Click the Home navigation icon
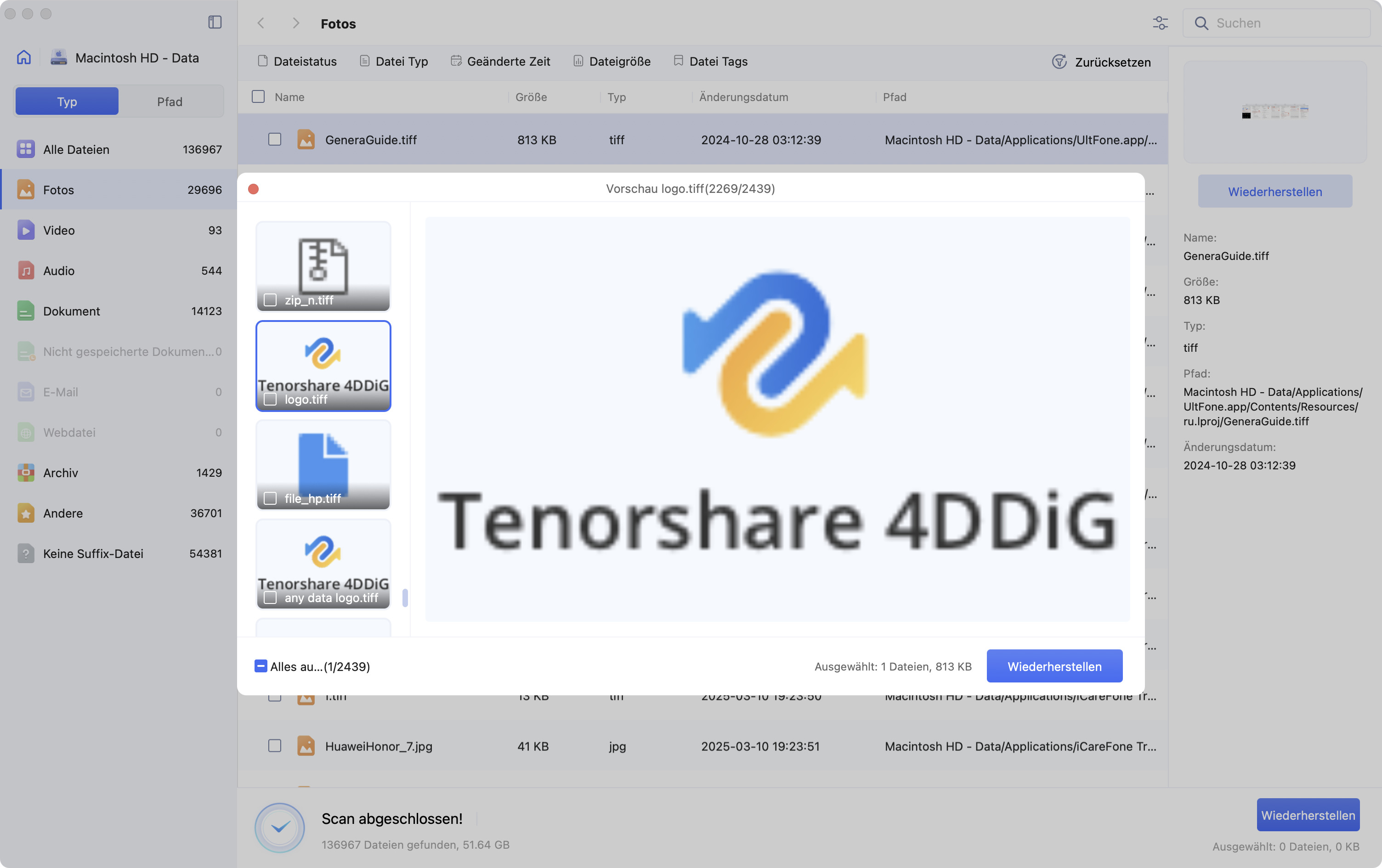 click(23, 57)
